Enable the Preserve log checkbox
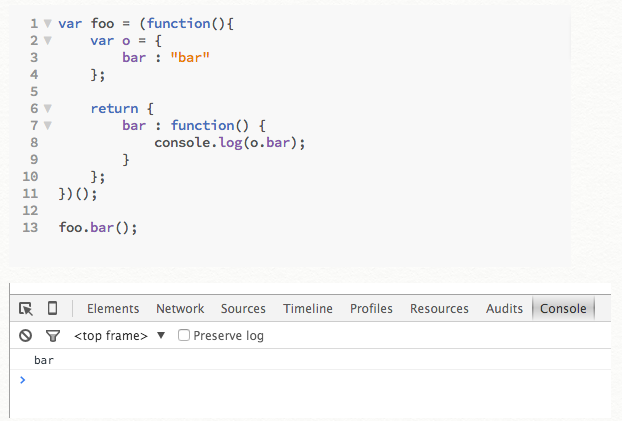 point(184,335)
